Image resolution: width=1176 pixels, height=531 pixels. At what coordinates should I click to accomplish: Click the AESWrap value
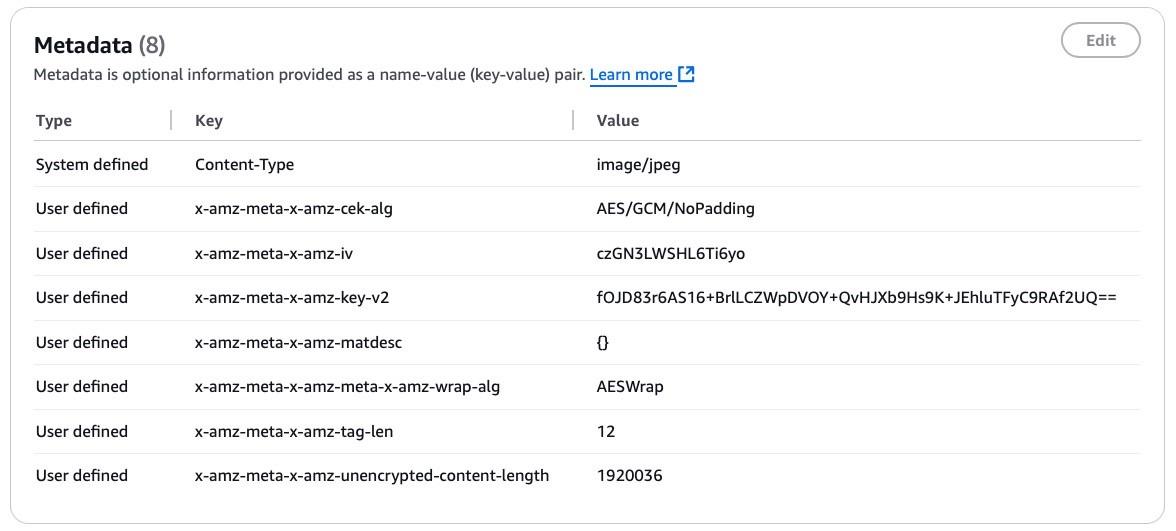[x=630, y=387]
